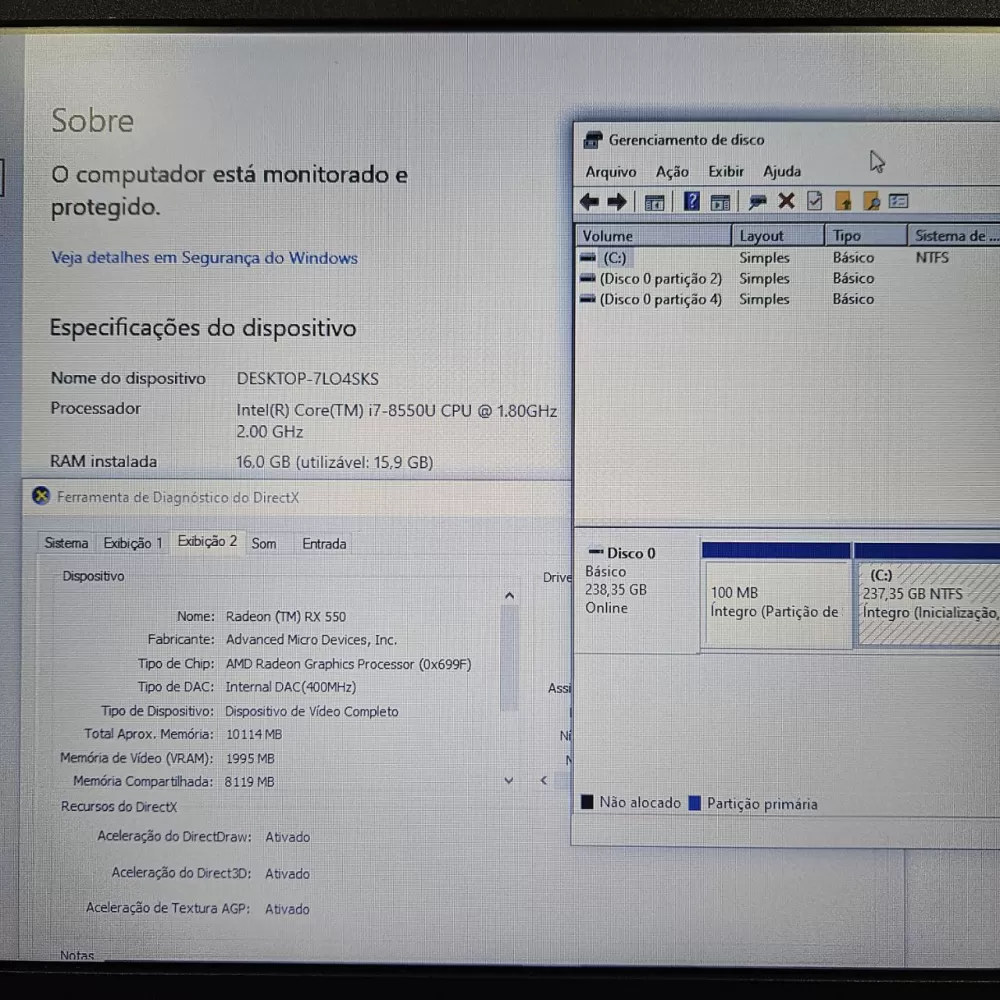Click the black Não alocado legend swatch
The image size is (1000, 1000).
point(587,802)
